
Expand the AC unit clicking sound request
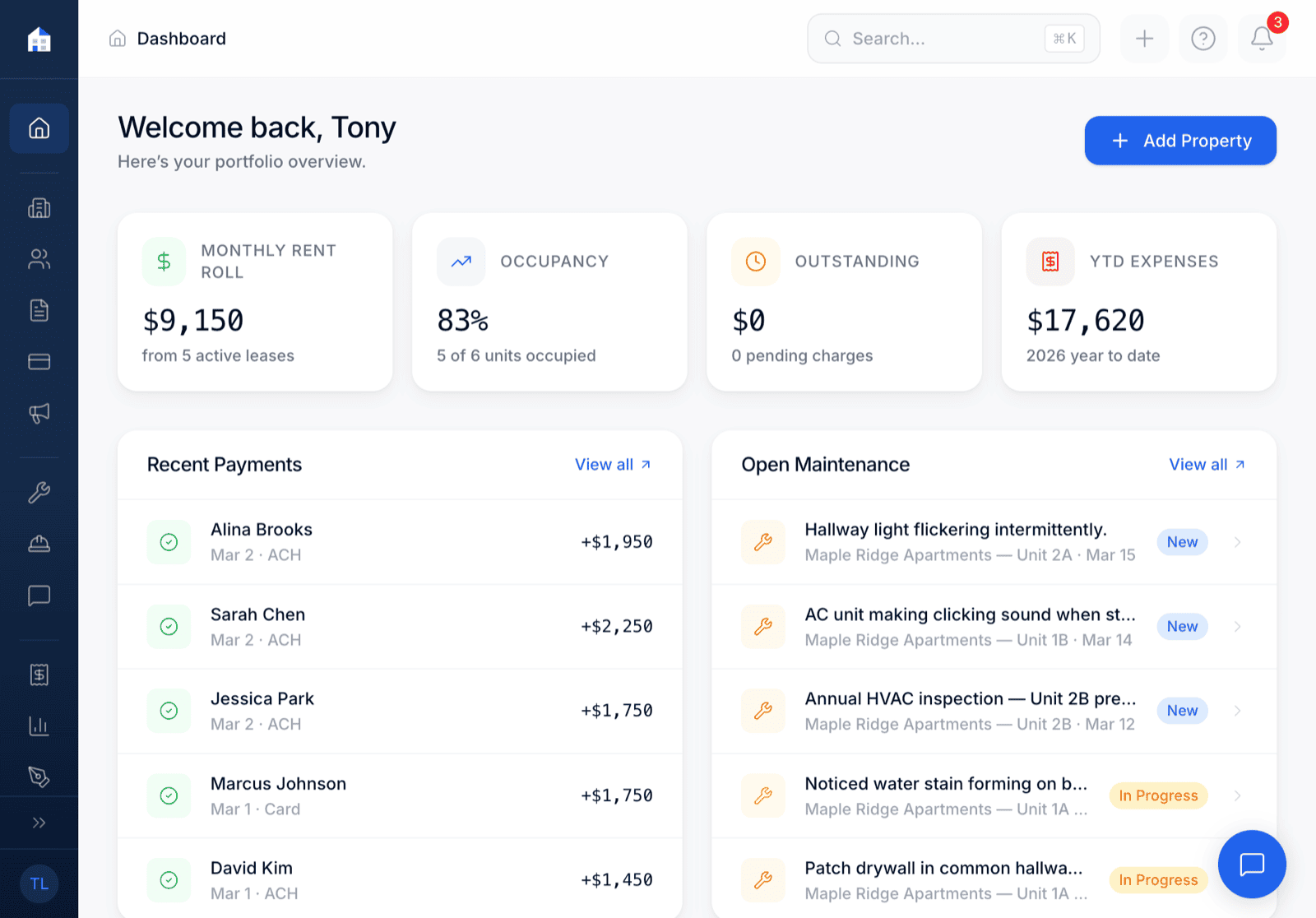pos(1237,627)
